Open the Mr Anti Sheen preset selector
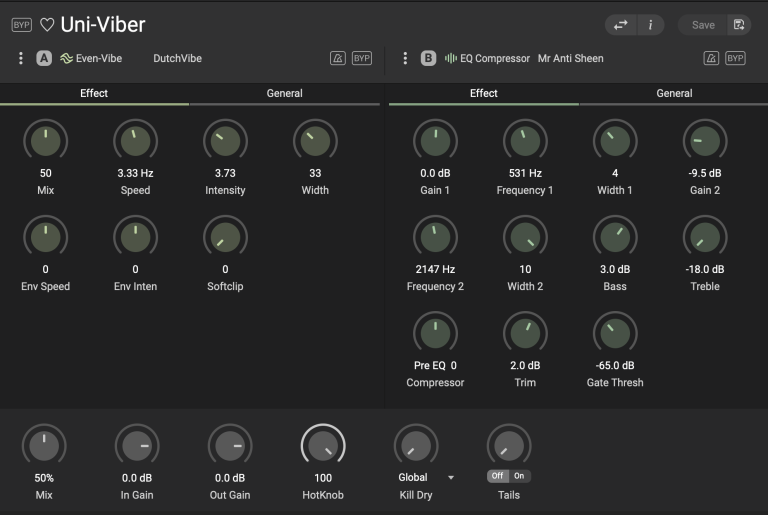The height and width of the screenshot is (515, 768). (571, 58)
